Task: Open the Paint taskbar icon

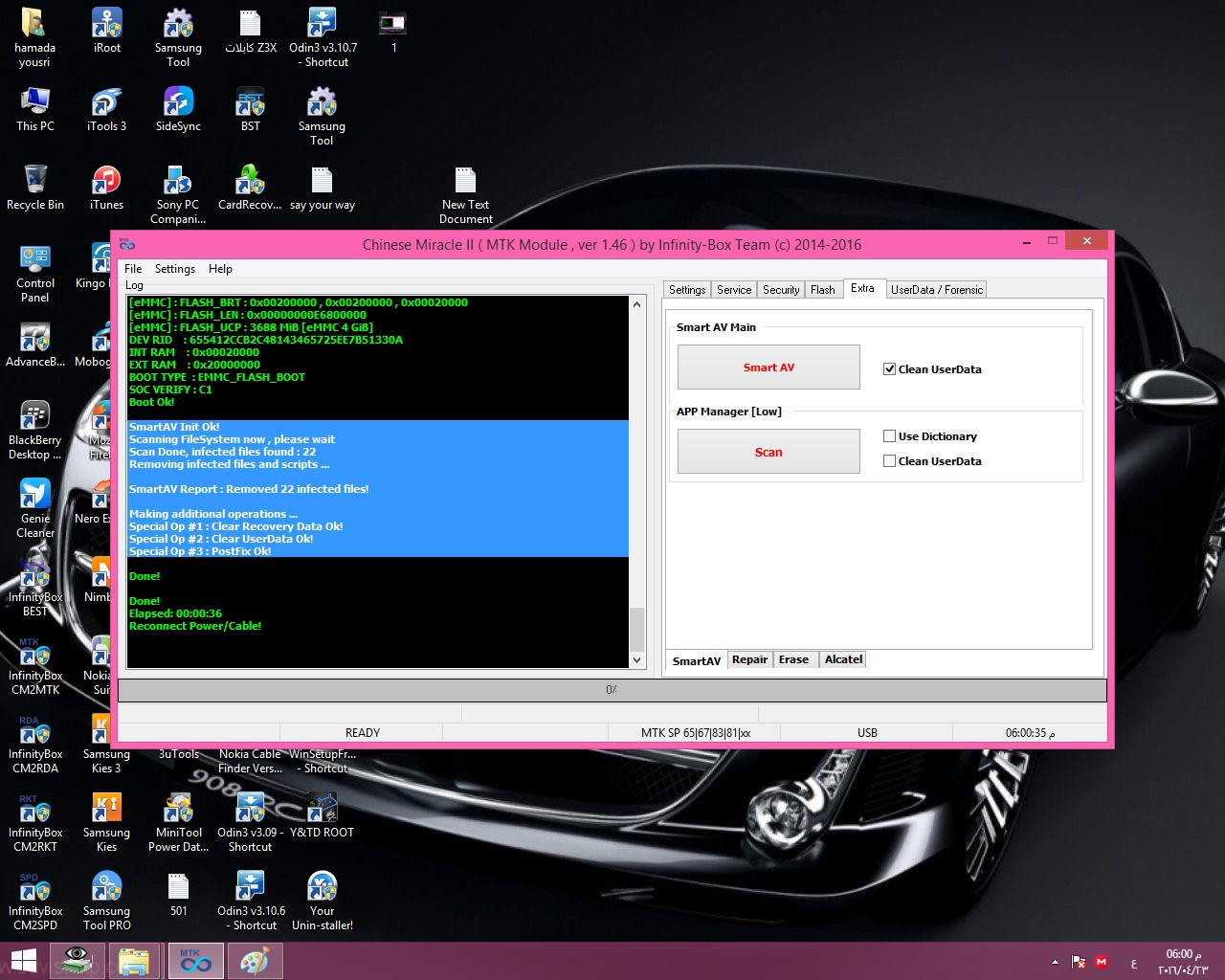Action: point(255,962)
